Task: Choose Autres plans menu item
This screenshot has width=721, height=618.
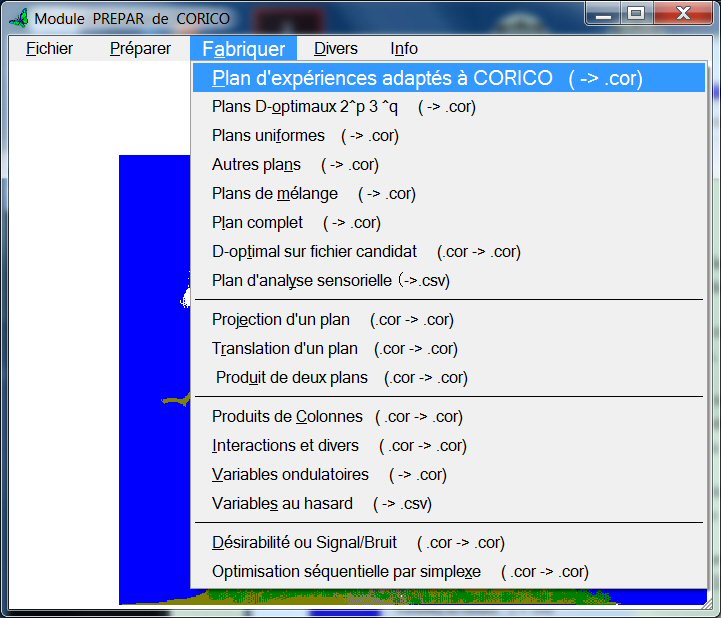Action: (449, 165)
